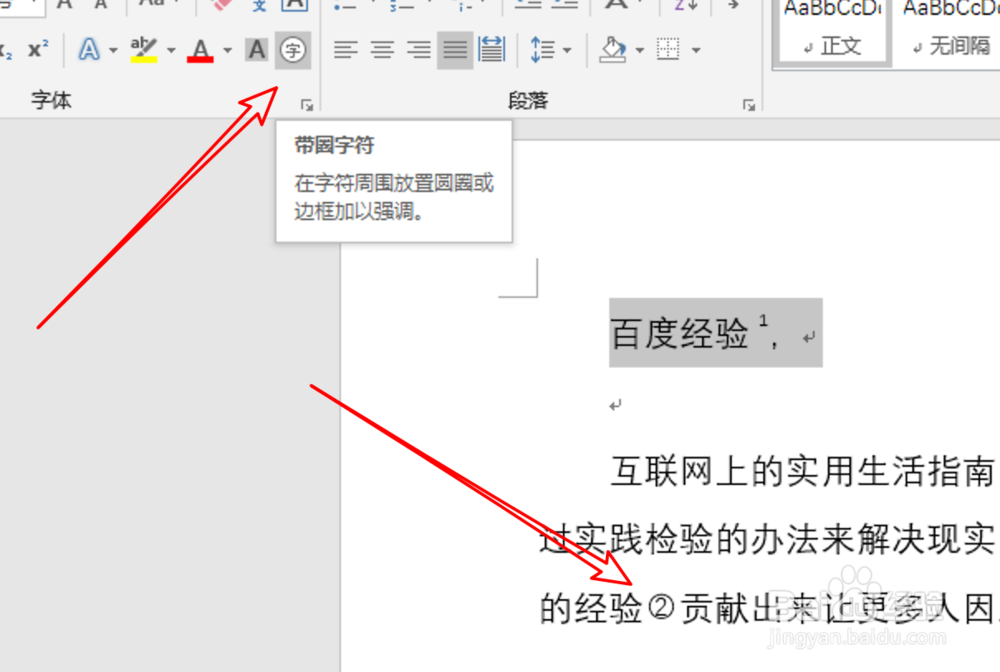Image resolution: width=1000 pixels, height=672 pixels.
Task: Toggle distributed alignment icon
Action: tap(491, 49)
